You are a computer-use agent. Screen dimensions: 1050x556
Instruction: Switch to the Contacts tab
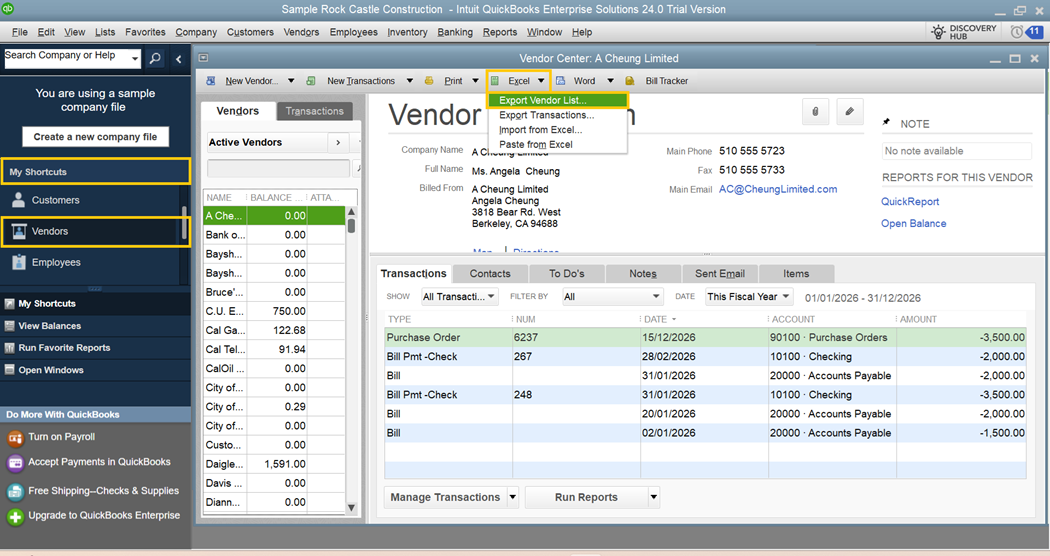490,273
